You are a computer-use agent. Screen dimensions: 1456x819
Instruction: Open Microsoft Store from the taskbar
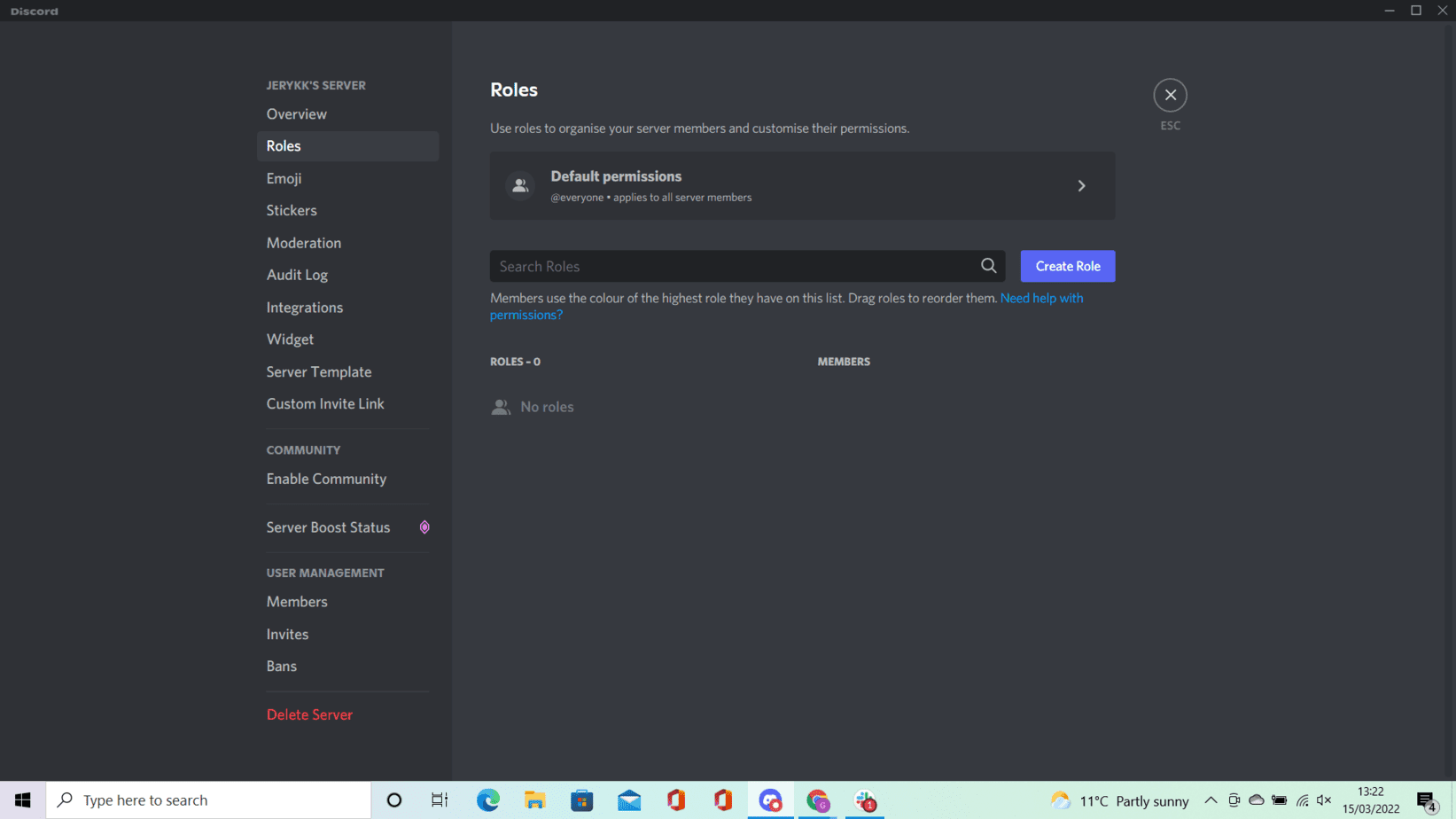click(x=581, y=800)
